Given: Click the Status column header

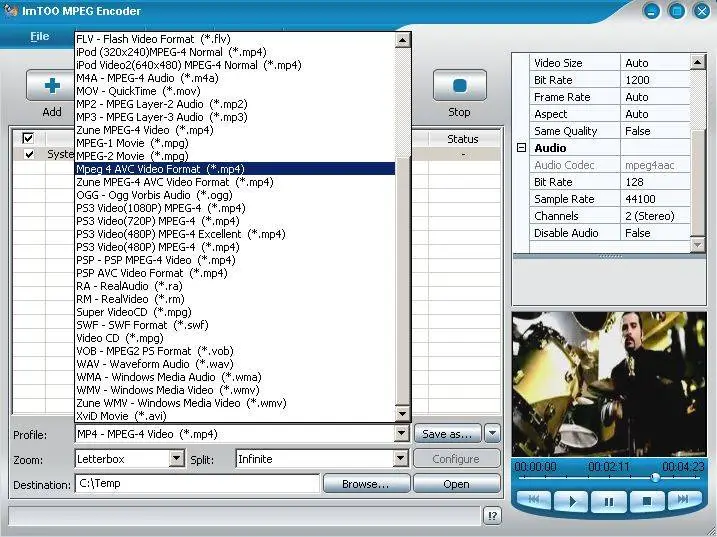Looking at the screenshot, I should (x=463, y=139).
